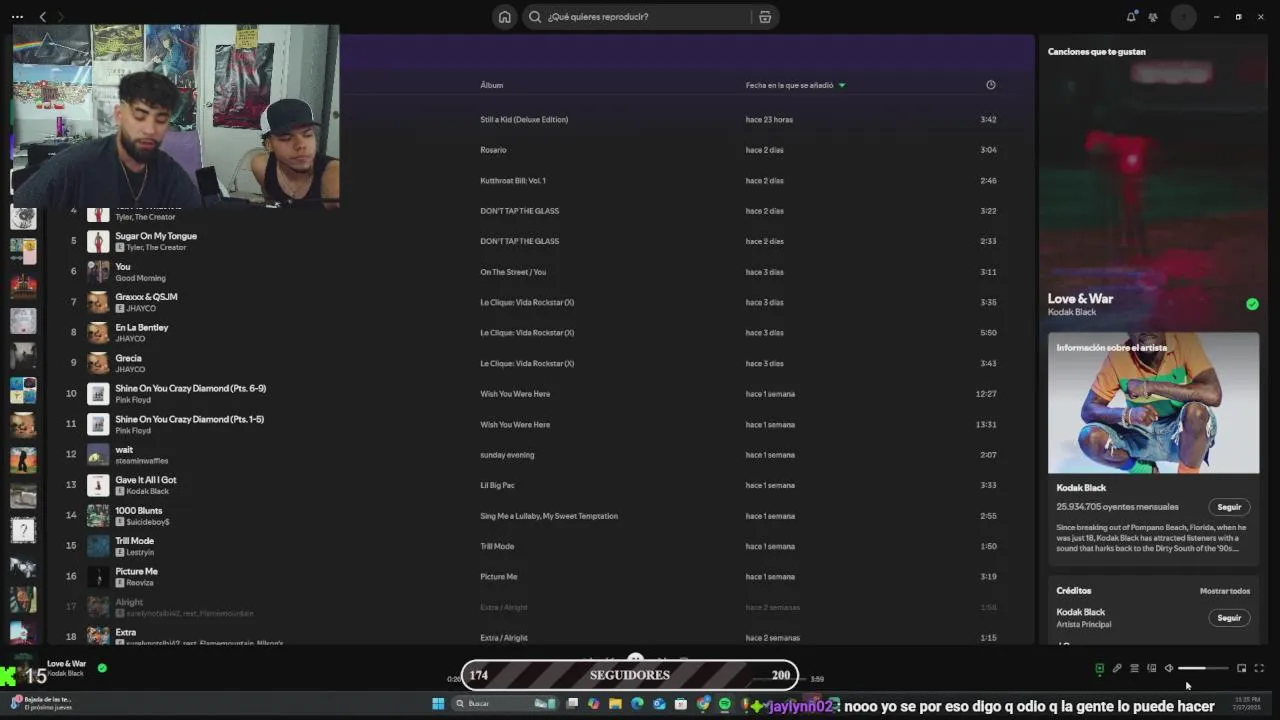
Task: Open the play queue icon
Action: (x=1134, y=668)
